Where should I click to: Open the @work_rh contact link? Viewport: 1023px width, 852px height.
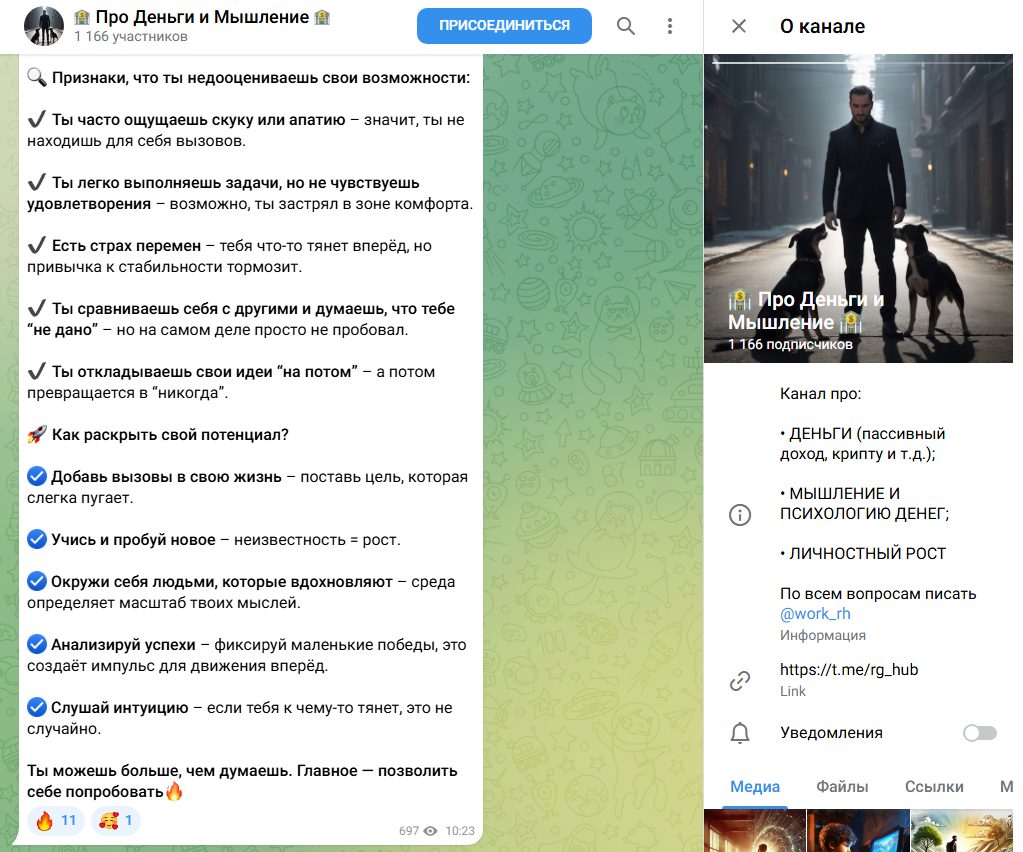pos(815,614)
